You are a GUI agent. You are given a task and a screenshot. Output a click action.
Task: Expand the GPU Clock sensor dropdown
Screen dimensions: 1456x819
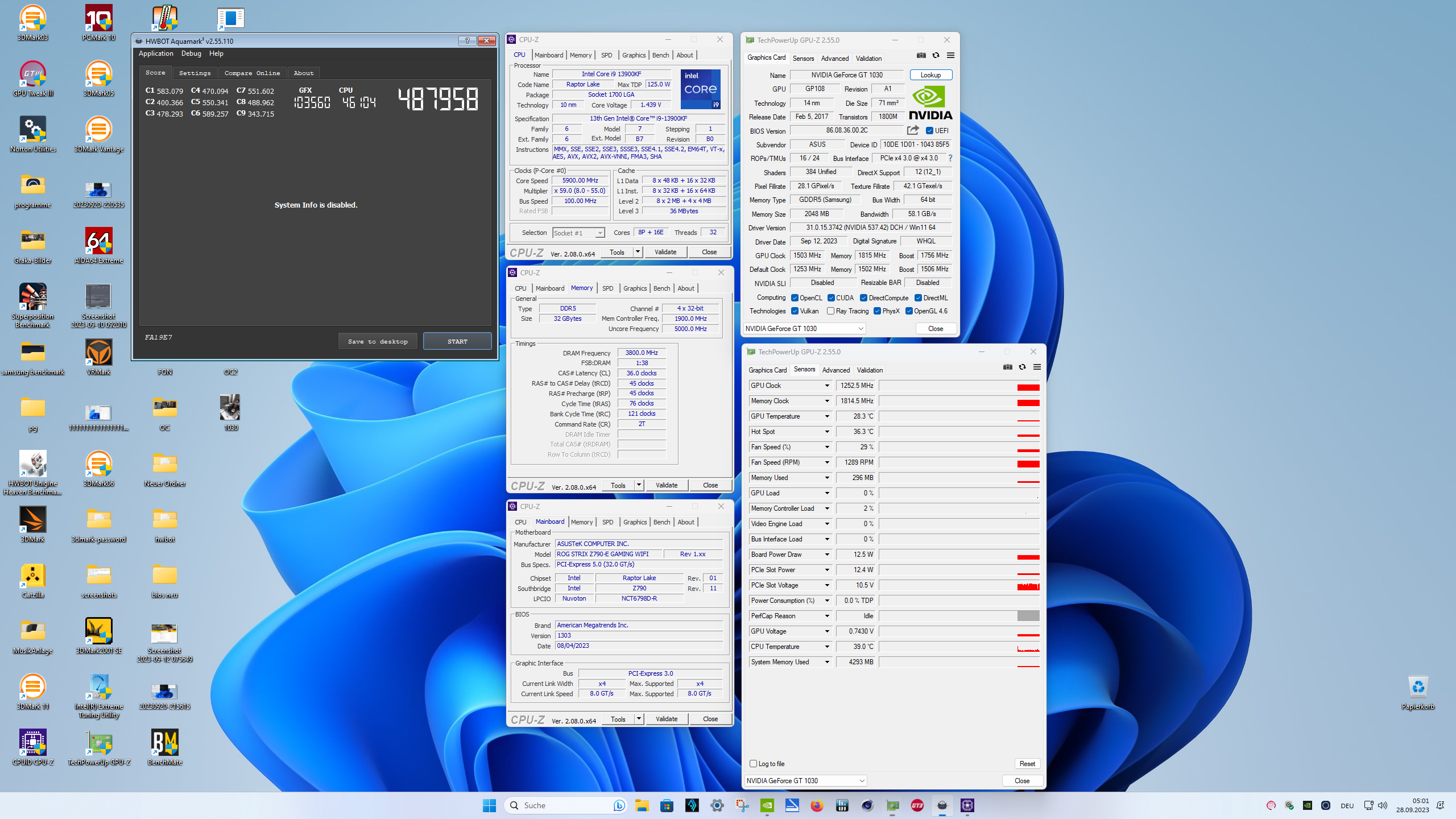827,386
